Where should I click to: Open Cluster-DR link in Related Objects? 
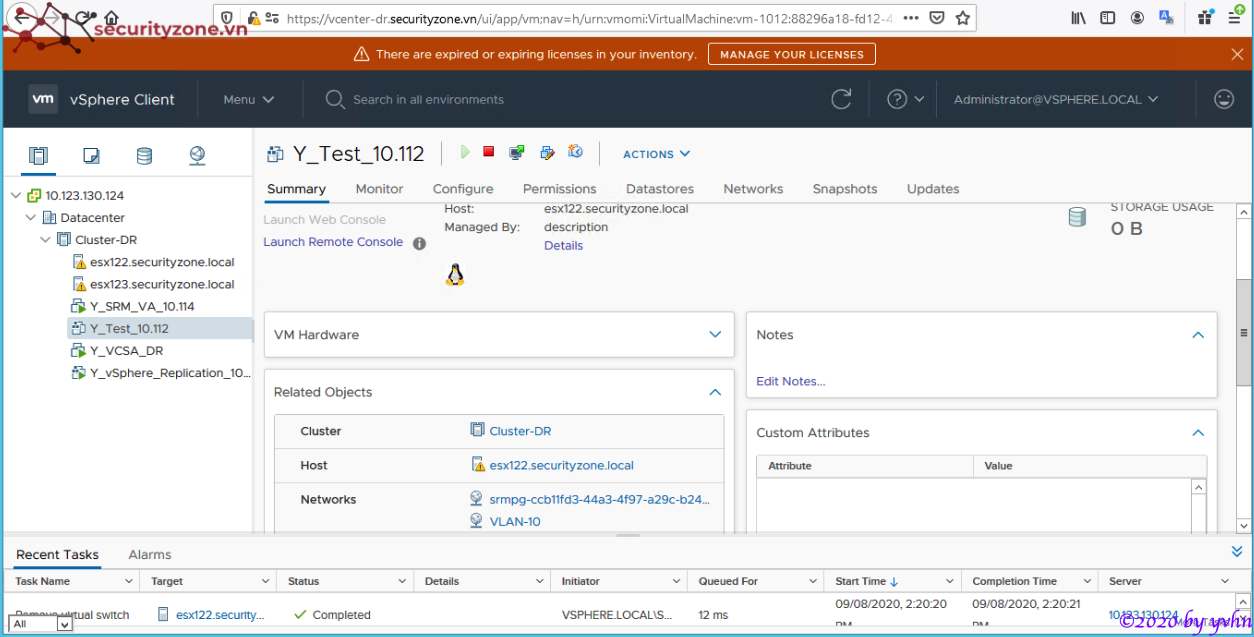(x=520, y=431)
